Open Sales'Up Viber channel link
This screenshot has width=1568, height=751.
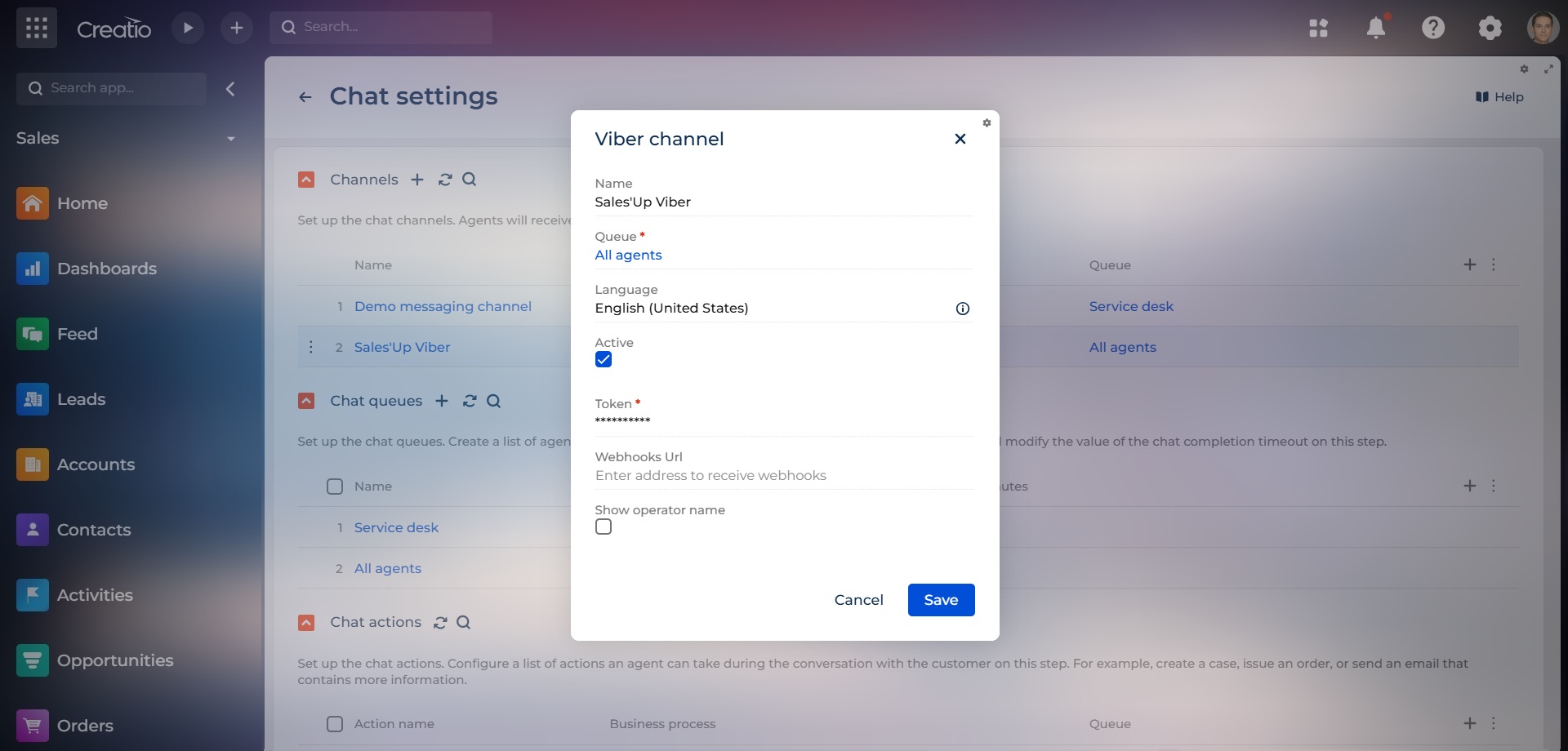tap(402, 347)
